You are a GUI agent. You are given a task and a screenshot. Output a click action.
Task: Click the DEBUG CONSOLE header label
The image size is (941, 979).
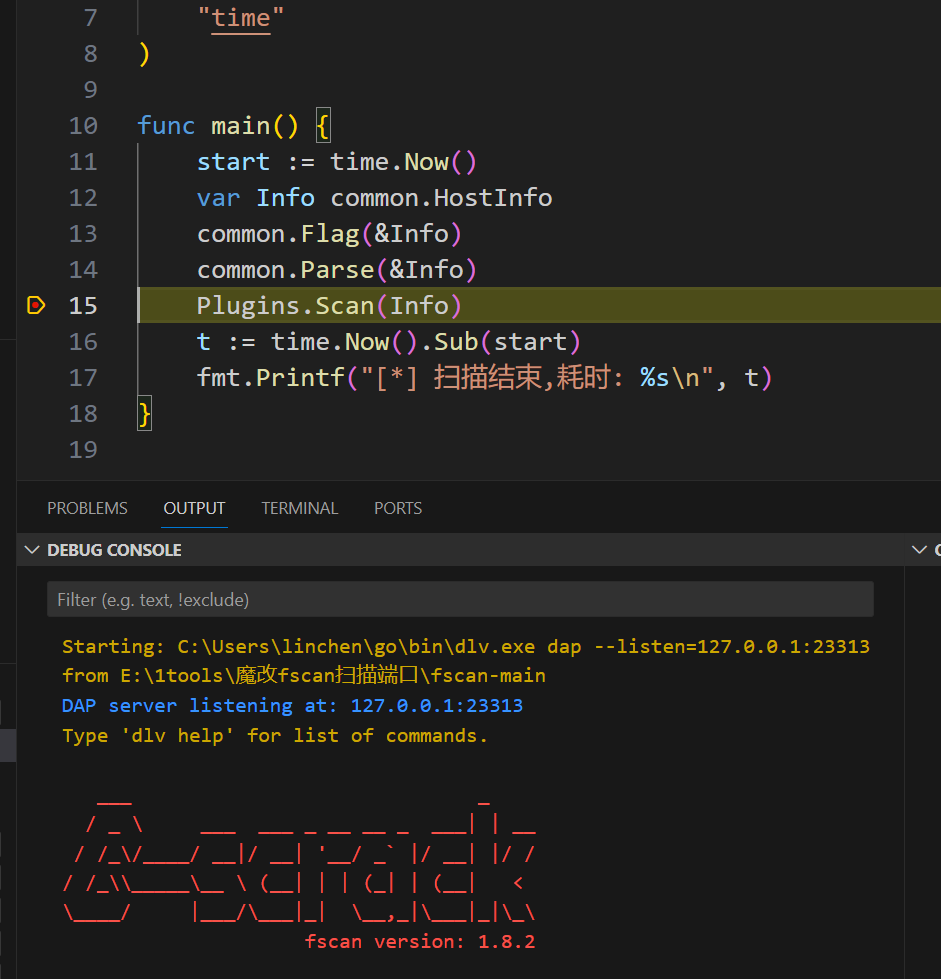click(114, 550)
